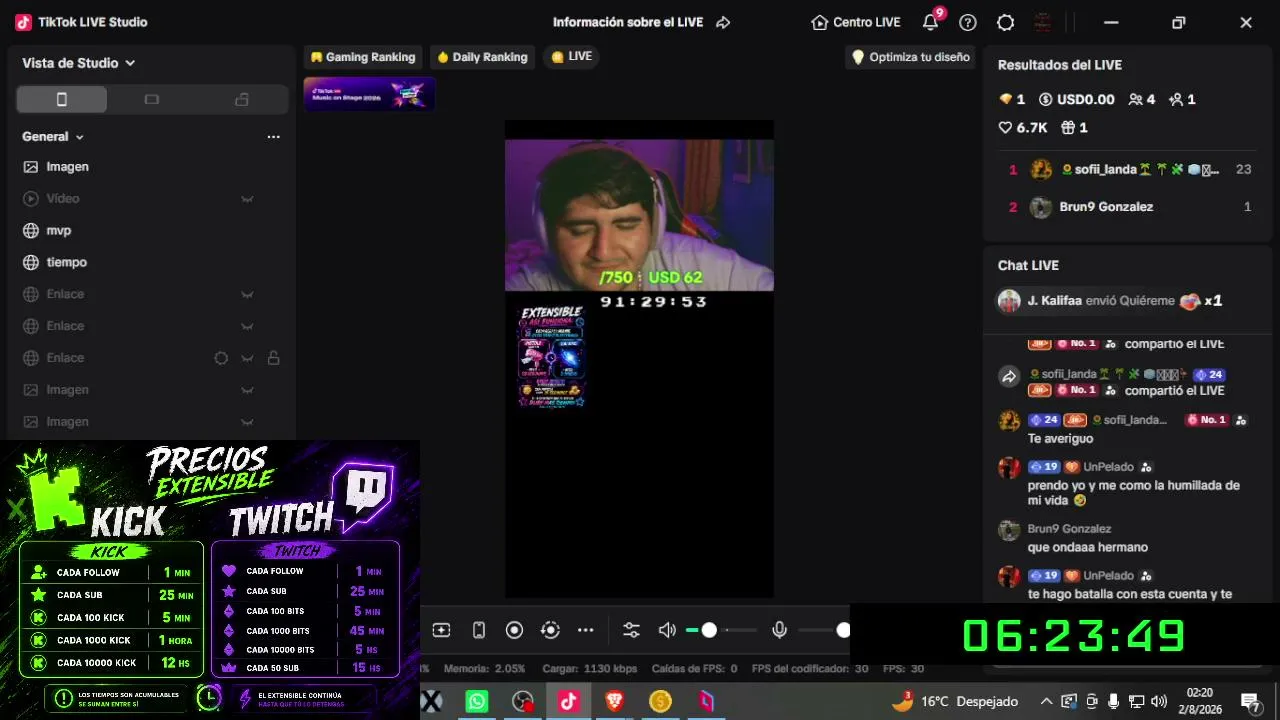Click the lock icon on the Enlace row

point(273,358)
